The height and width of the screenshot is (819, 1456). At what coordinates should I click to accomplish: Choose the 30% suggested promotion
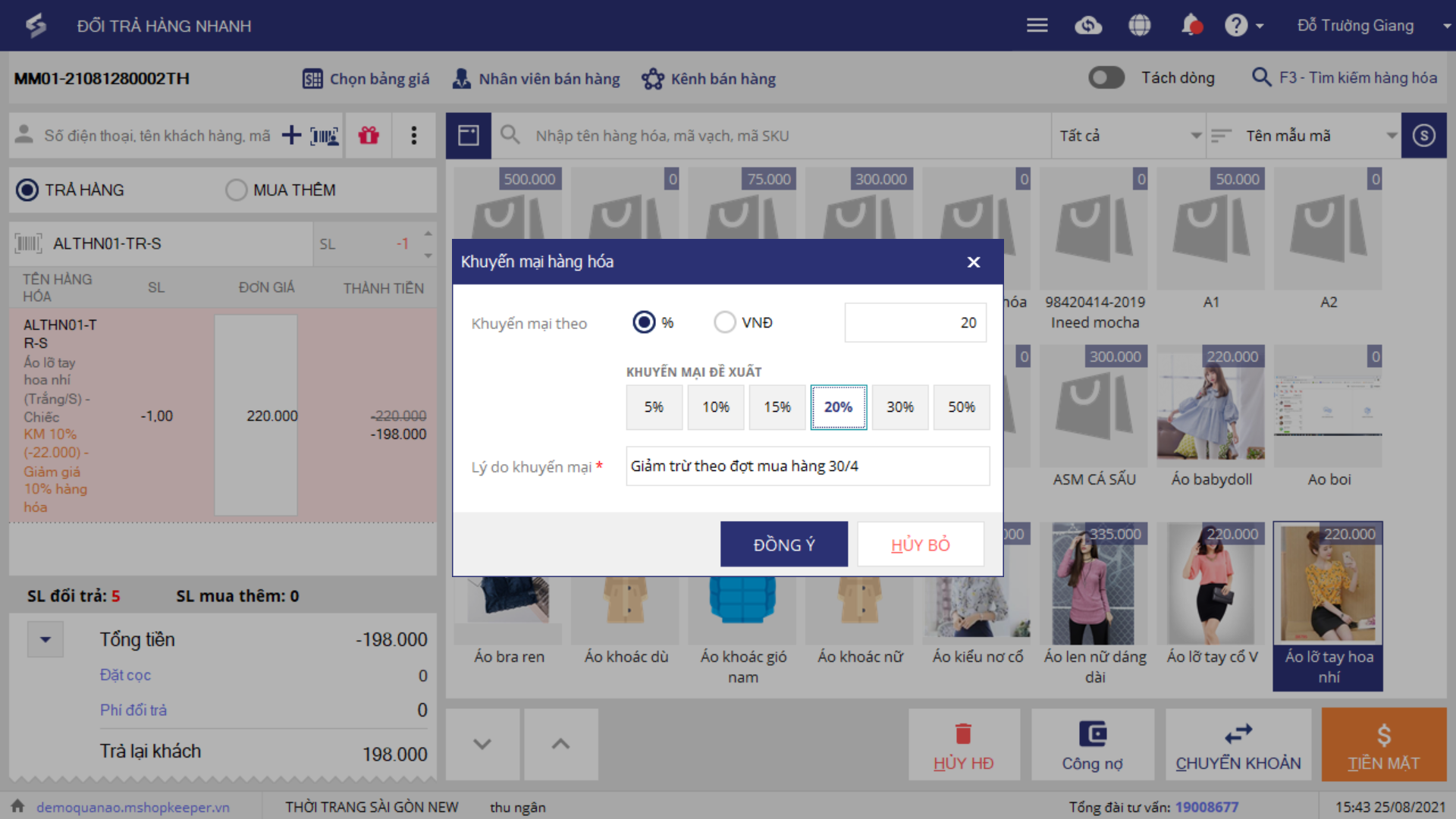click(x=899, y=407)
